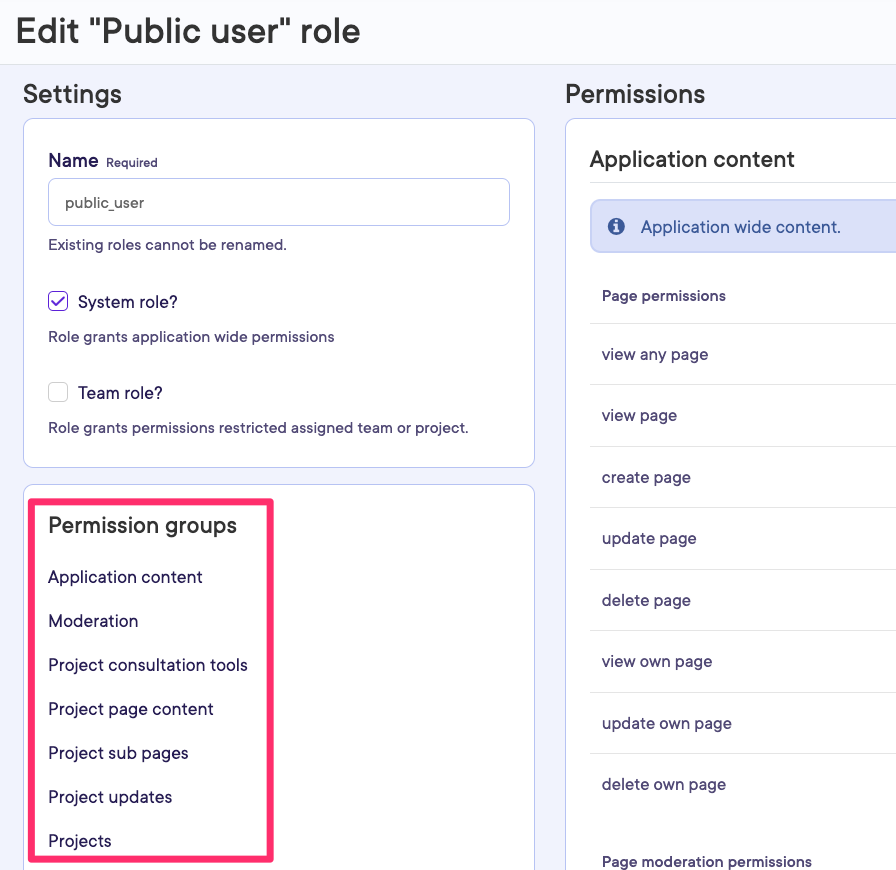The width and height of the screenshot is (896, 870).
Task: Select Project consultation tools group
Action: [x=148, y=665]
